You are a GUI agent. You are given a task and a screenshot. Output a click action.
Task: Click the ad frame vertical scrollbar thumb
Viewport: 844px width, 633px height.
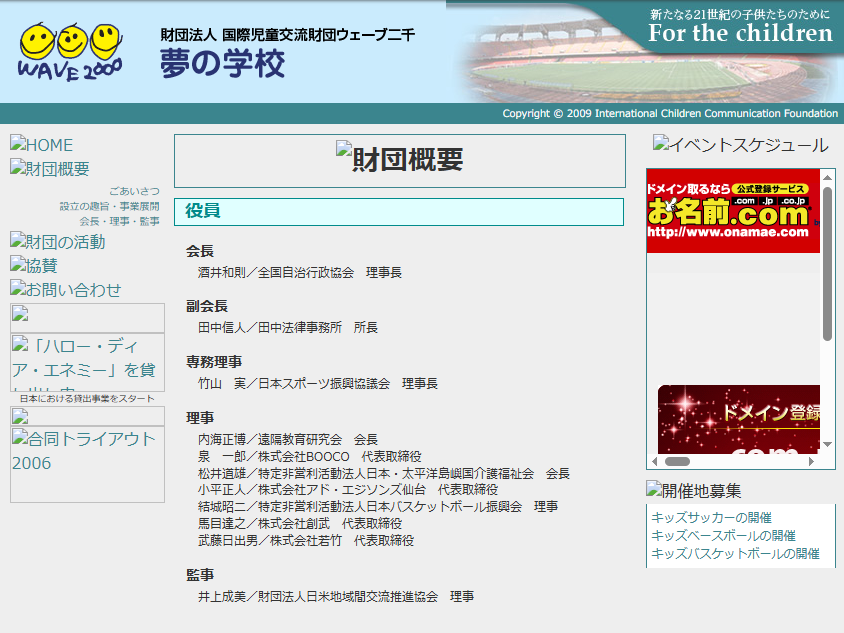click(x=827, y=265)
